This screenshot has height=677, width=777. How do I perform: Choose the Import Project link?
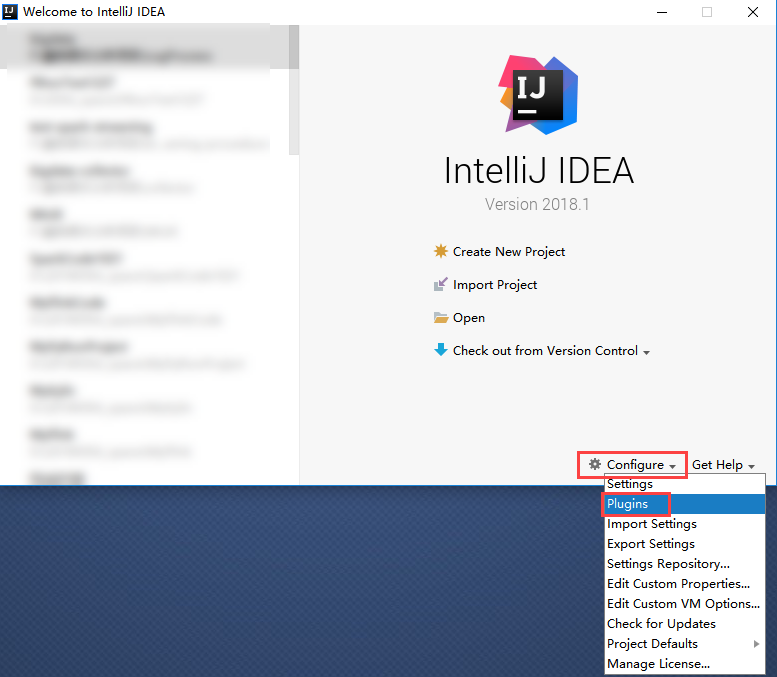point(495,285)
